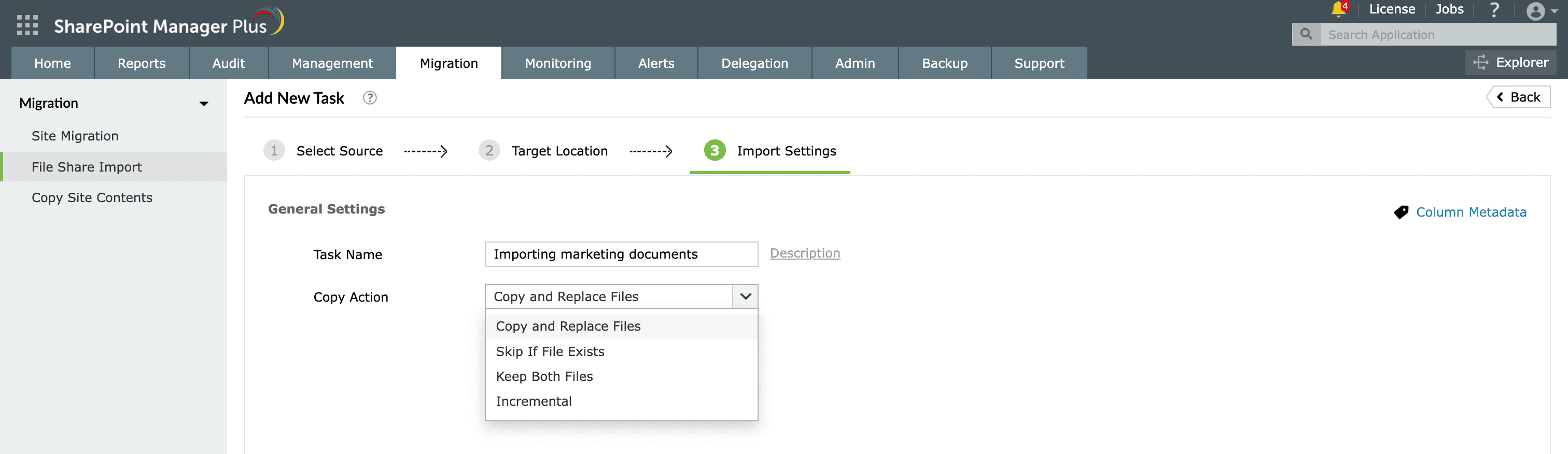Screen dimensions: 1568x454
Task: Switch to the Delegation tab
Action: click(754, 63)
